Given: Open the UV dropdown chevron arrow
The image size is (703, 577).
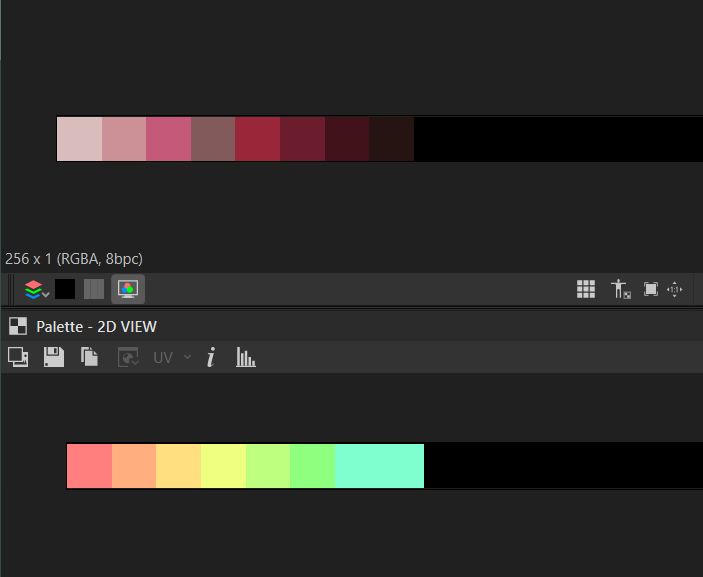Looking at the screenshot, I should (188, 357).
